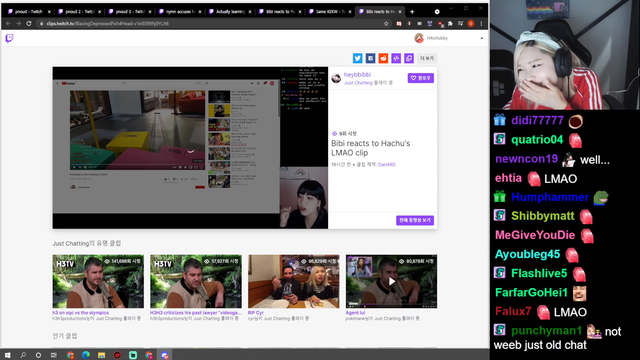The width and height of the screenshot is (640, 360).
Task: Click the 더 보기 more button
Action: pos(427,58)
